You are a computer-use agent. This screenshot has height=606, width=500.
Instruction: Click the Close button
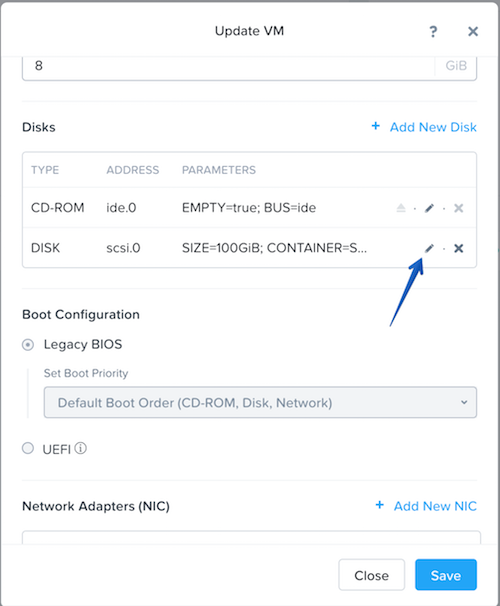371,575
